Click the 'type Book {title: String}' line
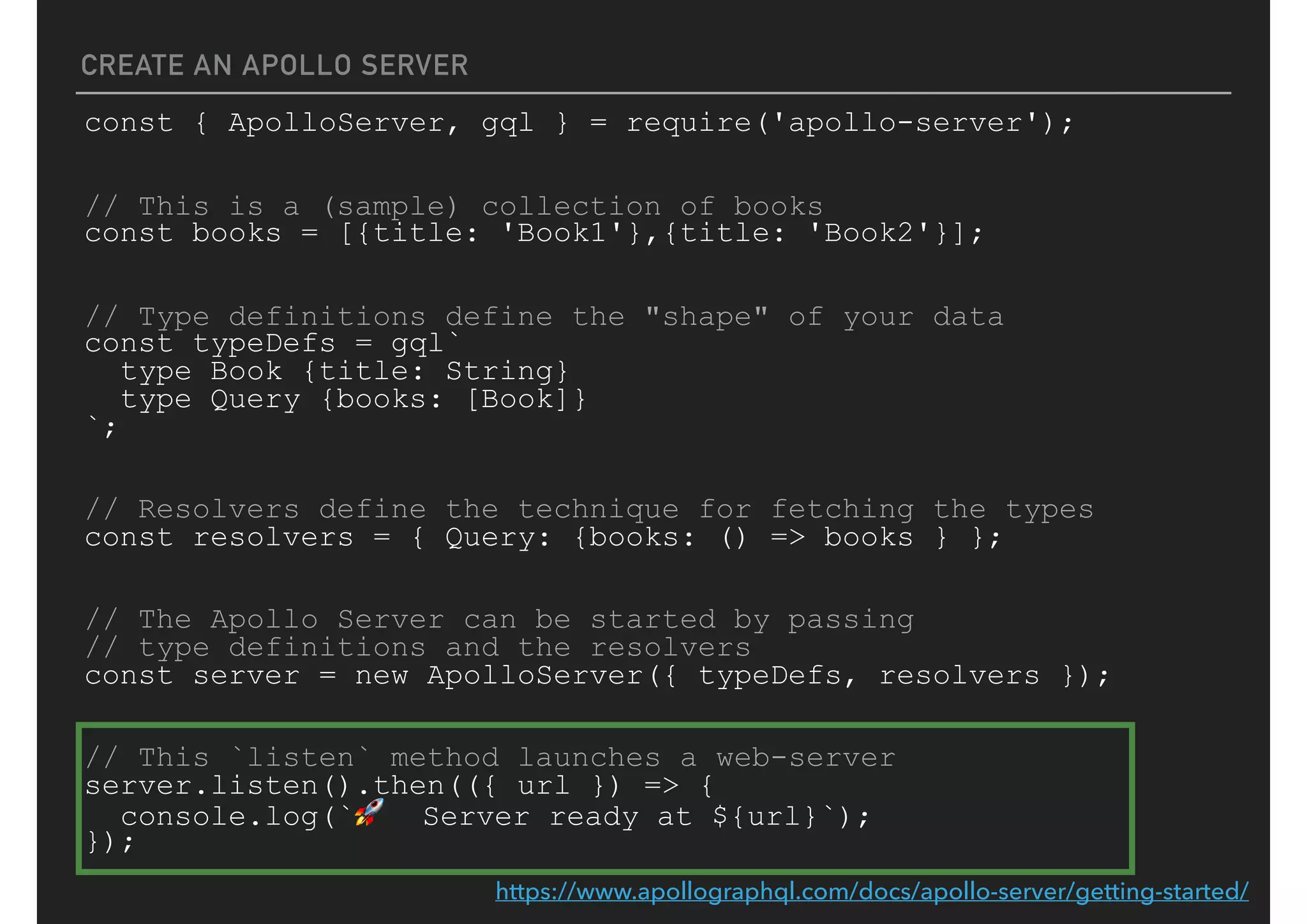Screen dimensions: 1307x924 click(x=345, y=372)
